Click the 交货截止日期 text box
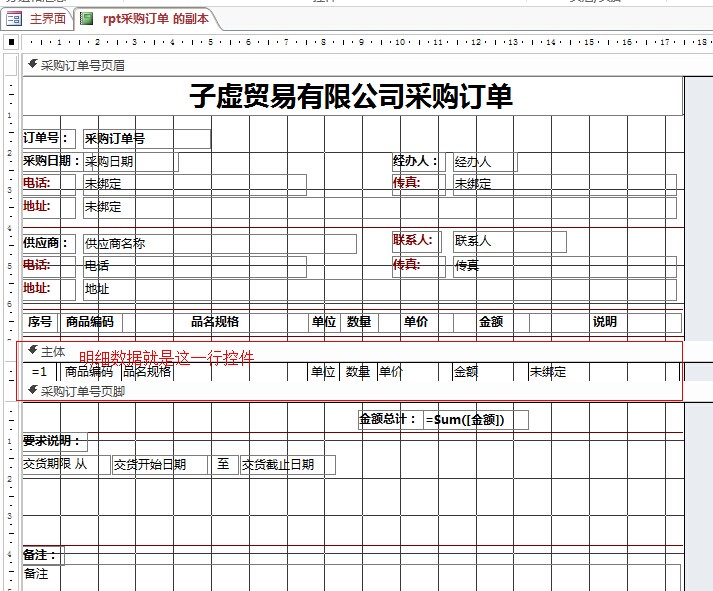This screenshot has width=713, height=591. (288, 465)
